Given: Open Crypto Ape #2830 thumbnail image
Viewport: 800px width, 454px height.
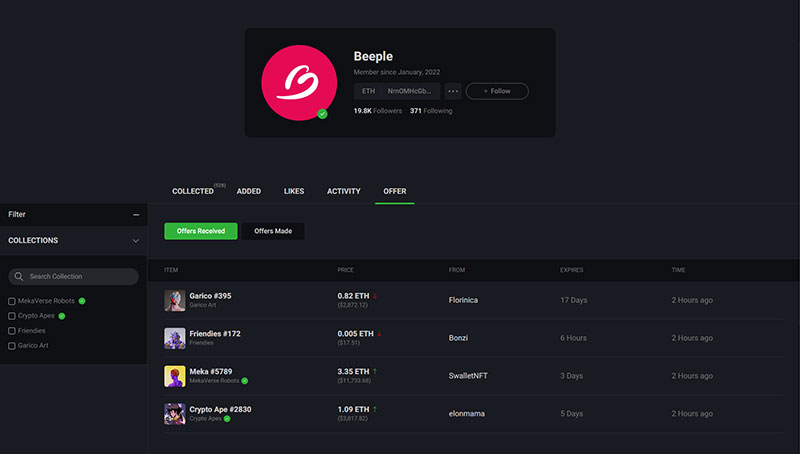Looking at the screenshot, I should click(174, 414).
